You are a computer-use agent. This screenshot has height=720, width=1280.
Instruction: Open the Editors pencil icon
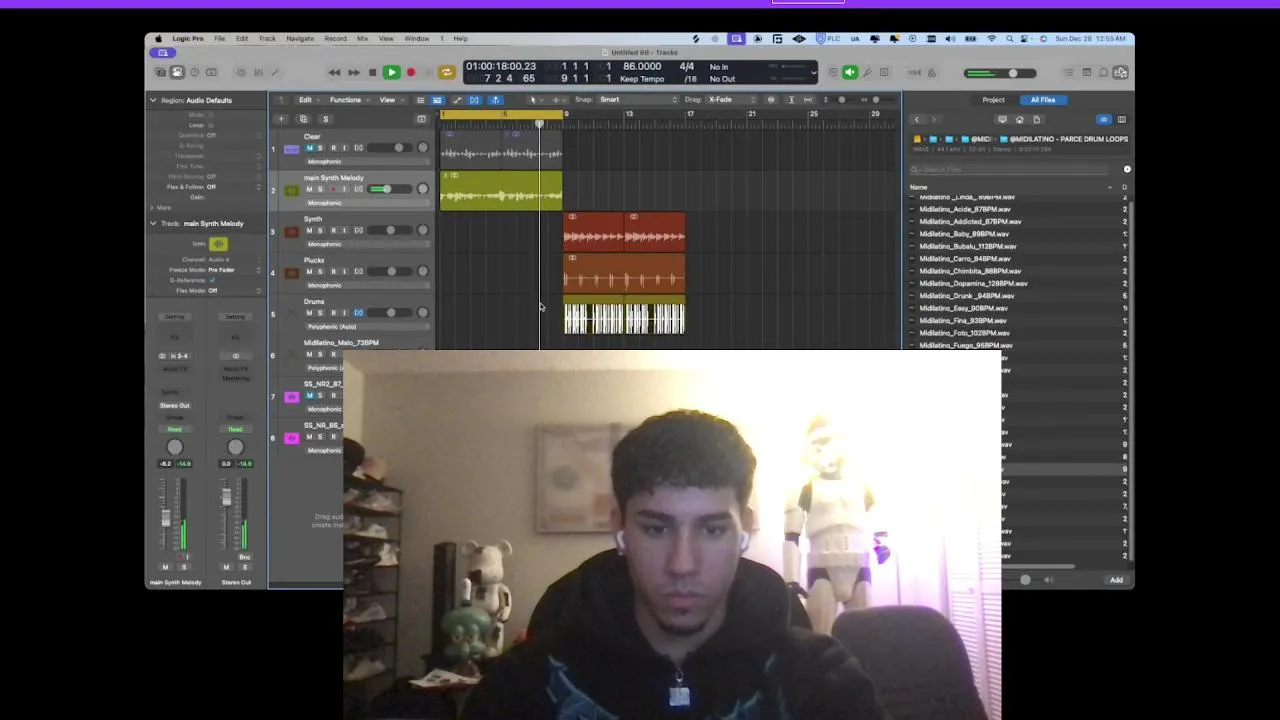tap(275, 72)
